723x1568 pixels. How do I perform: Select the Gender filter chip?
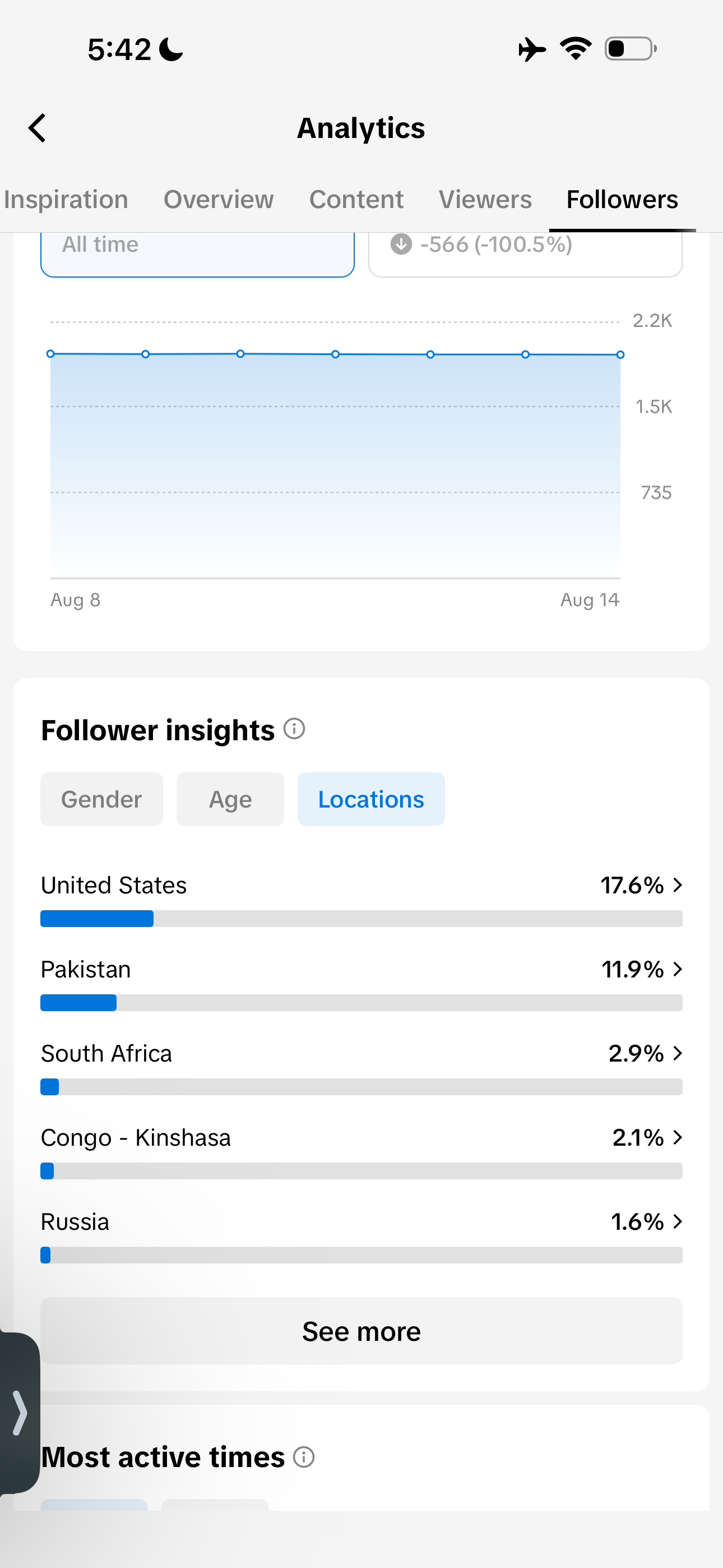(x=101, y=799)
